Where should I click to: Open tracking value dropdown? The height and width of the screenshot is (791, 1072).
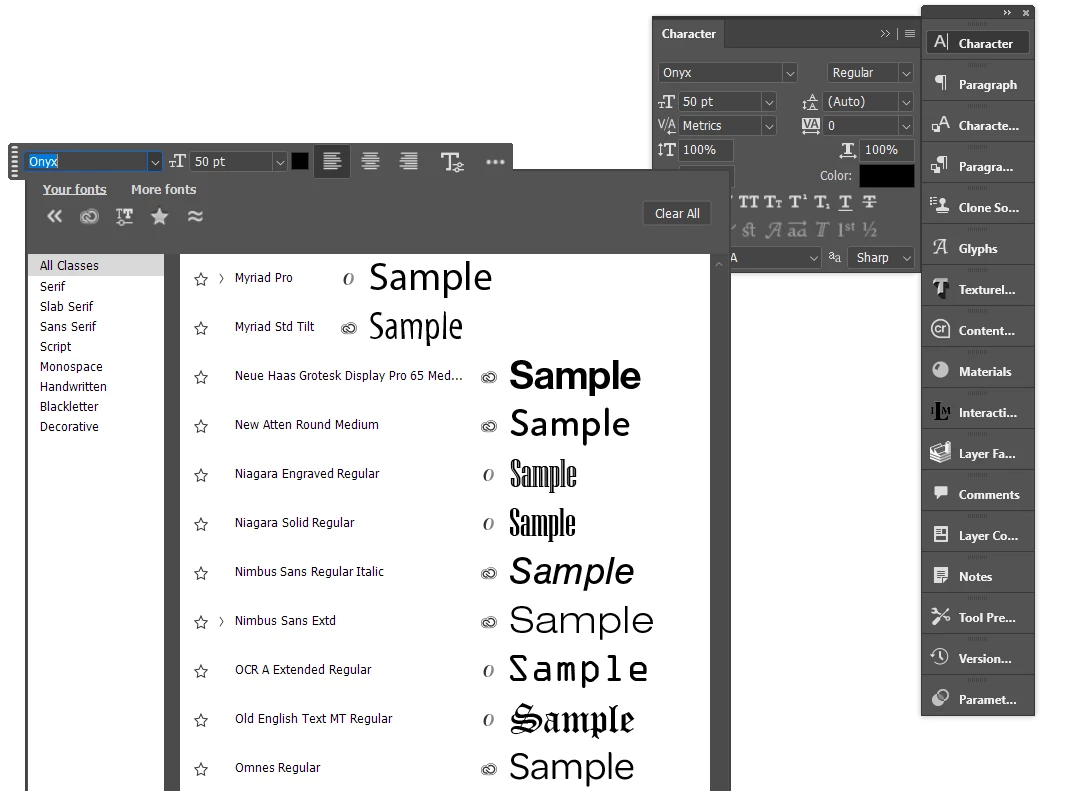tap(907, 126)
